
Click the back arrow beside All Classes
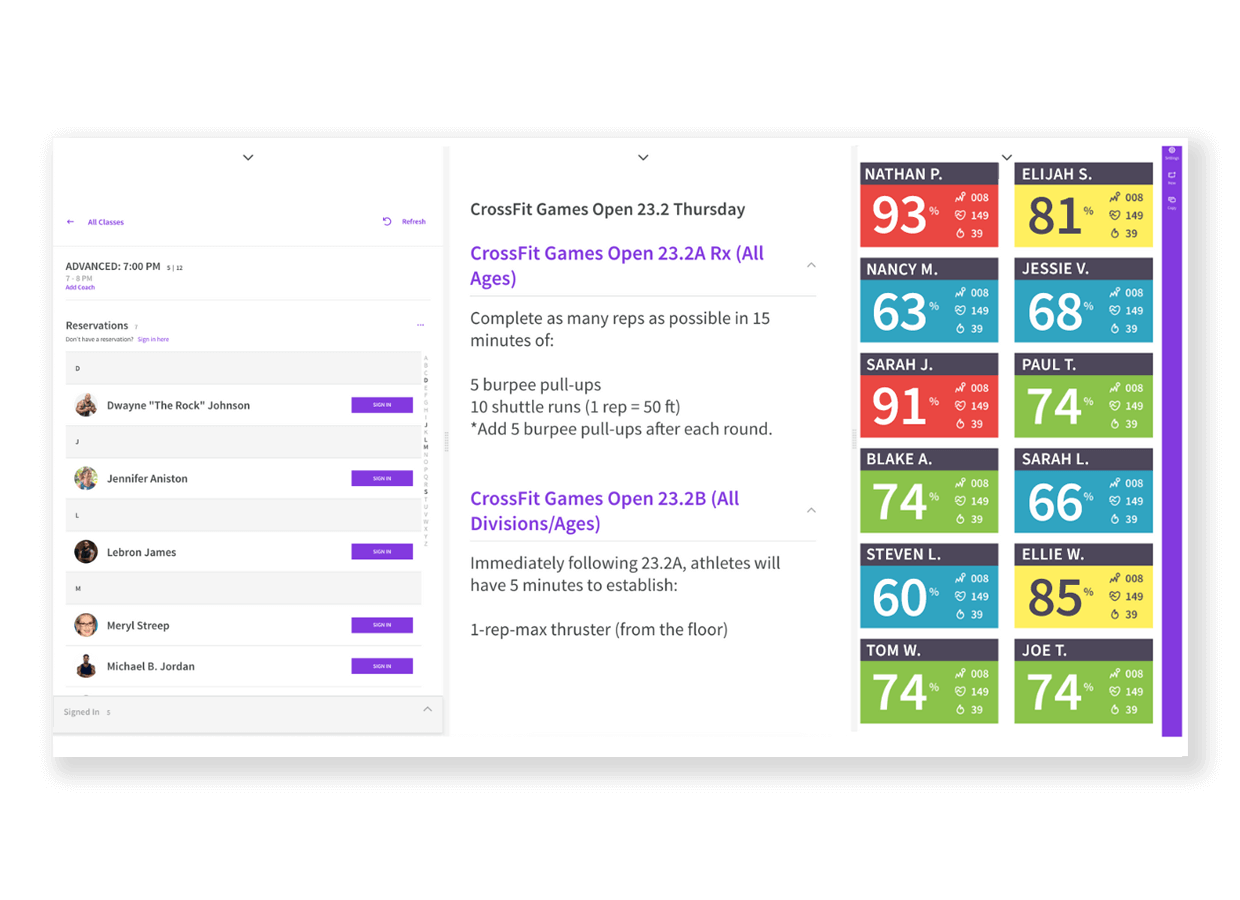pos(70,222)
